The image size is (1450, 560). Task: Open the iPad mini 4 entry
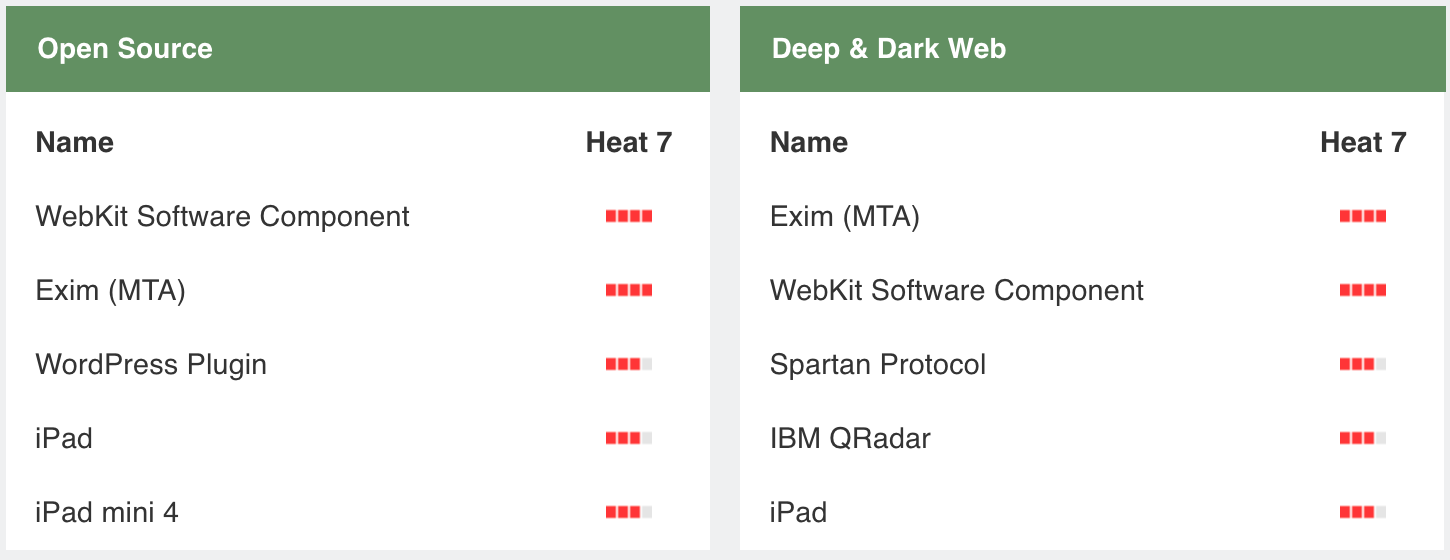pos(107,513)
